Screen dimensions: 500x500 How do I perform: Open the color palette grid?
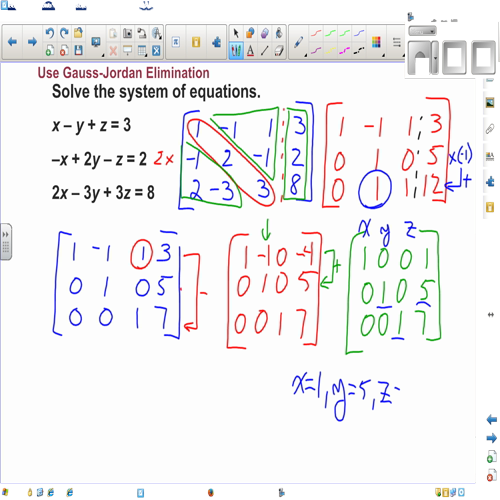coord(376,43)
